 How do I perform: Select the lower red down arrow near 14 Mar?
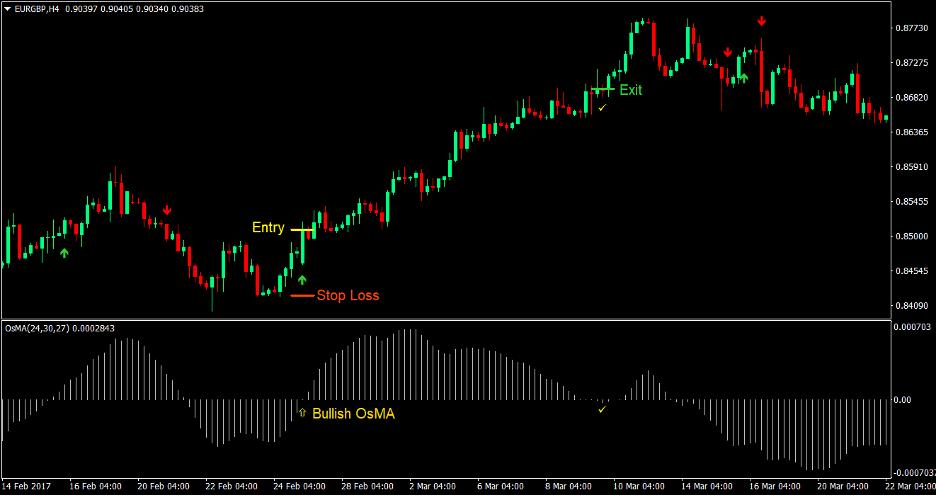(728, 53)
